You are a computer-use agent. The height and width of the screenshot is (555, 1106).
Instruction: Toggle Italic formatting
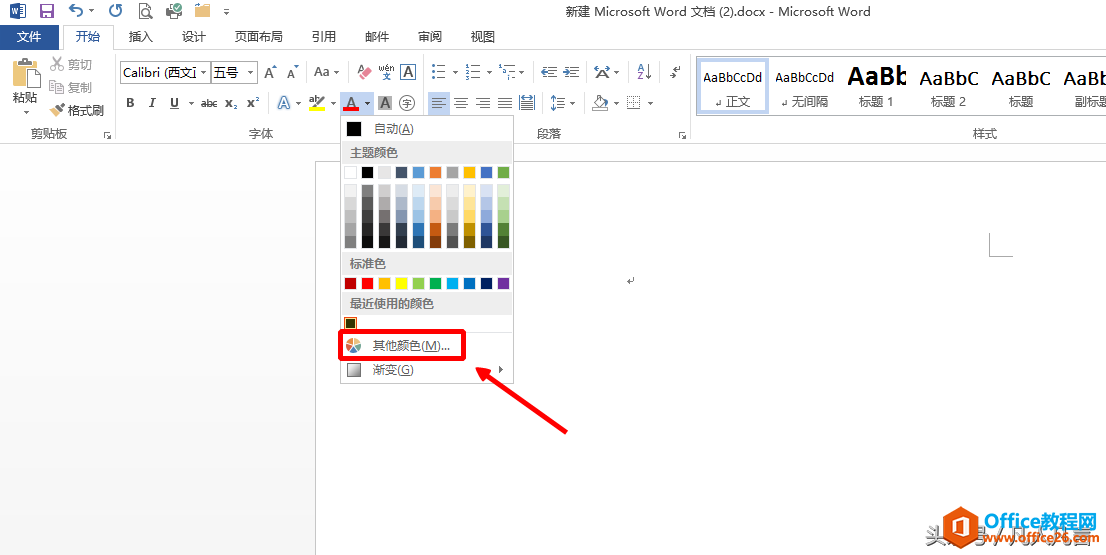pyautogui.click(x=152, y=103)
